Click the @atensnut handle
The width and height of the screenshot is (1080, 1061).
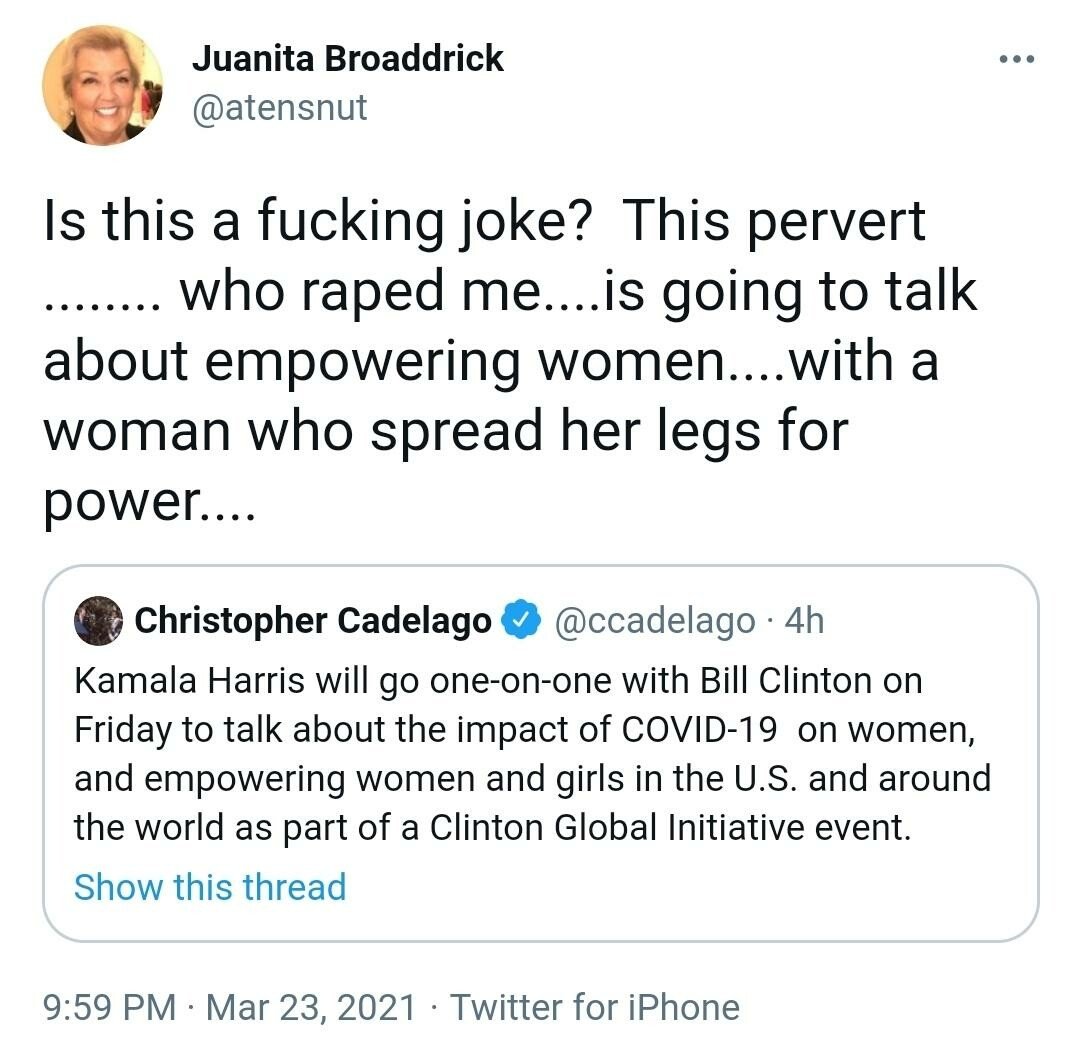pyautogui.click(x=279, y=107)
